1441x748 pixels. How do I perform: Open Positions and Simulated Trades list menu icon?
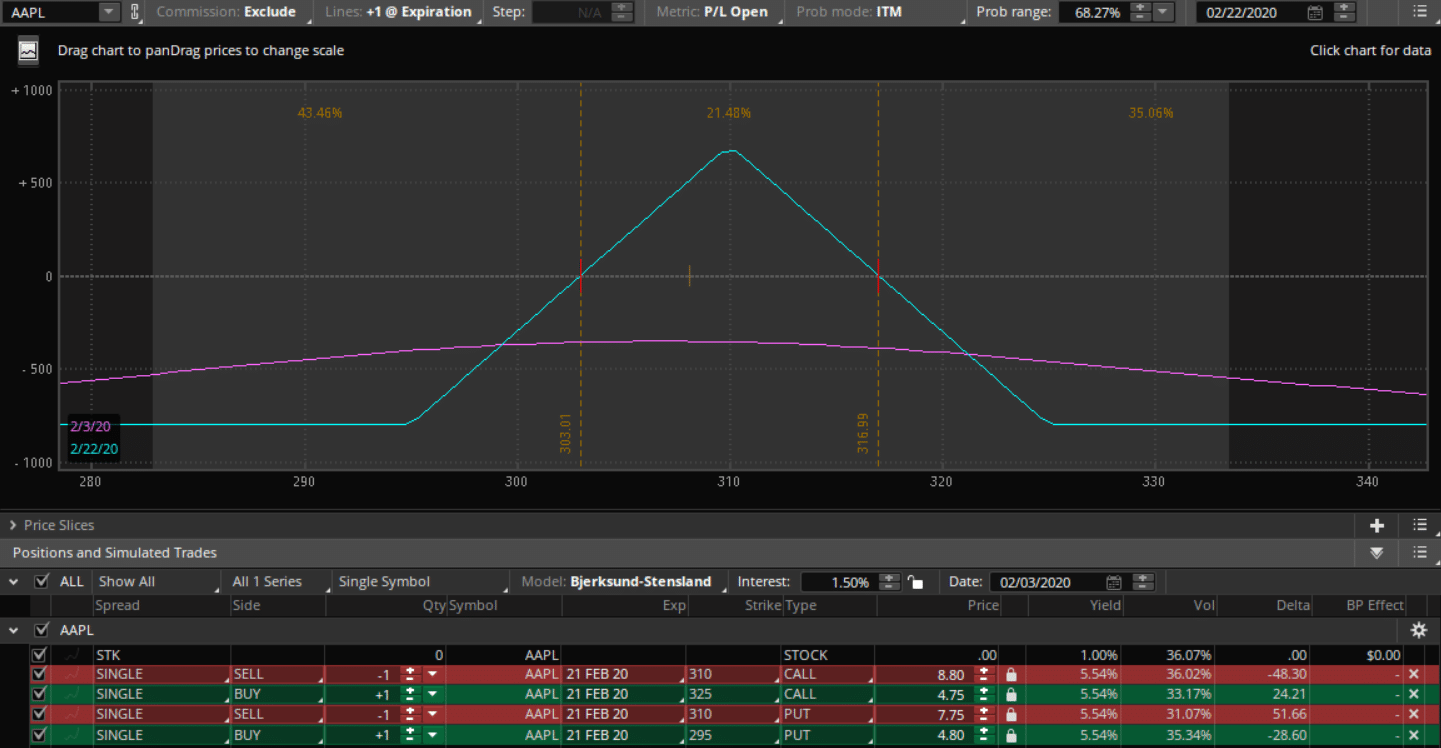point(1420,552)
